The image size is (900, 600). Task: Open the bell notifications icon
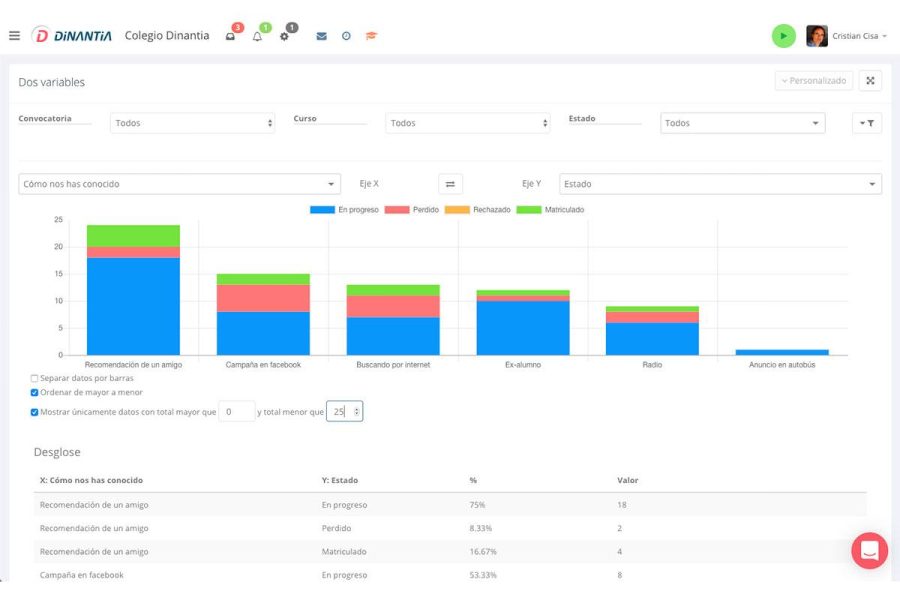click(257, 36)
